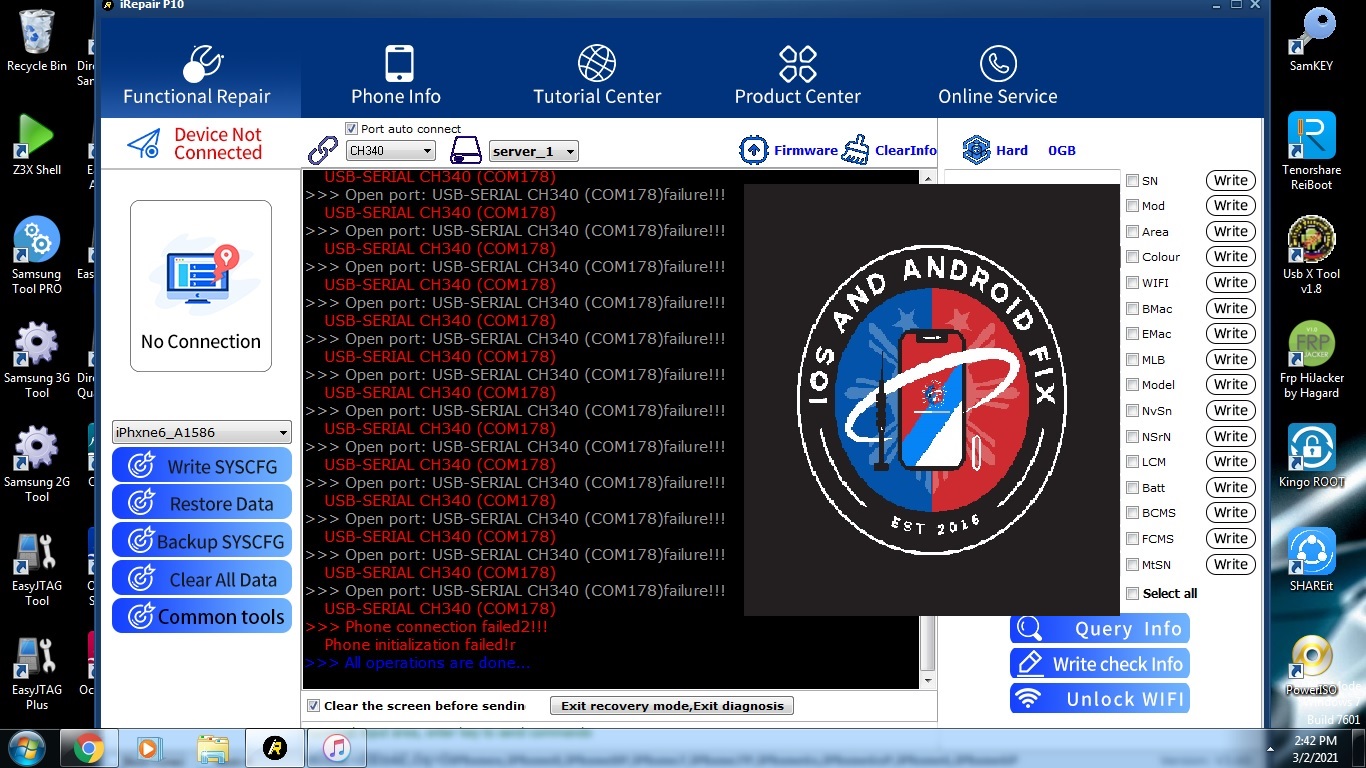Uncheck Clear the screen before sending
The height and width of the screenshot is (768, 1366).
(313, 706)
